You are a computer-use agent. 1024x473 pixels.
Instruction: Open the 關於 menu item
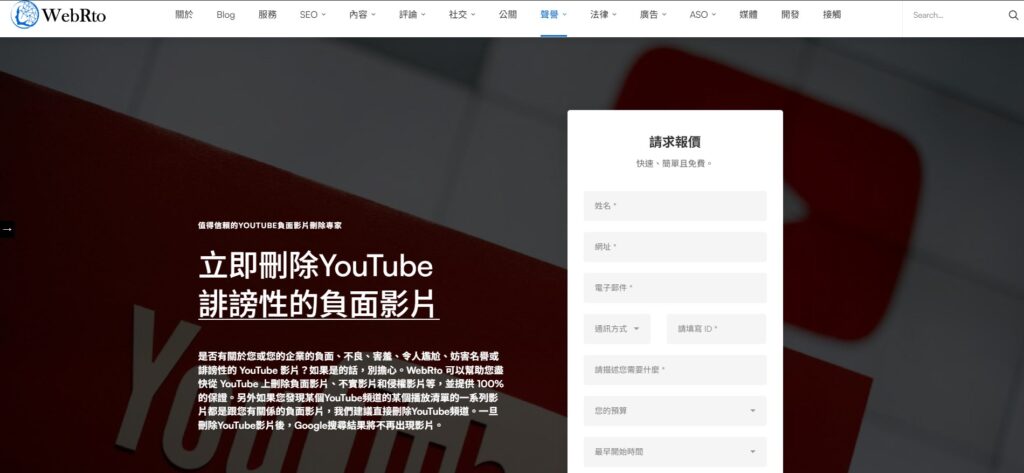[x=184, y=14]
